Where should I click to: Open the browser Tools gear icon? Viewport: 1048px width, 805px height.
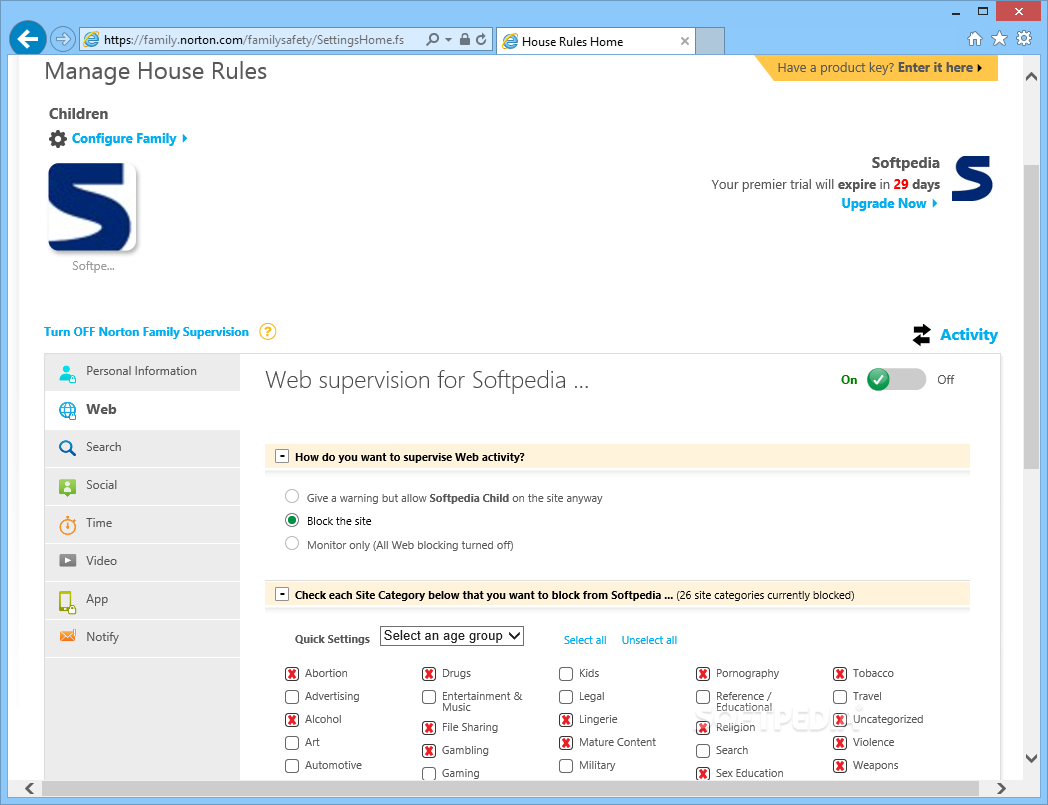click(1024, 39)
